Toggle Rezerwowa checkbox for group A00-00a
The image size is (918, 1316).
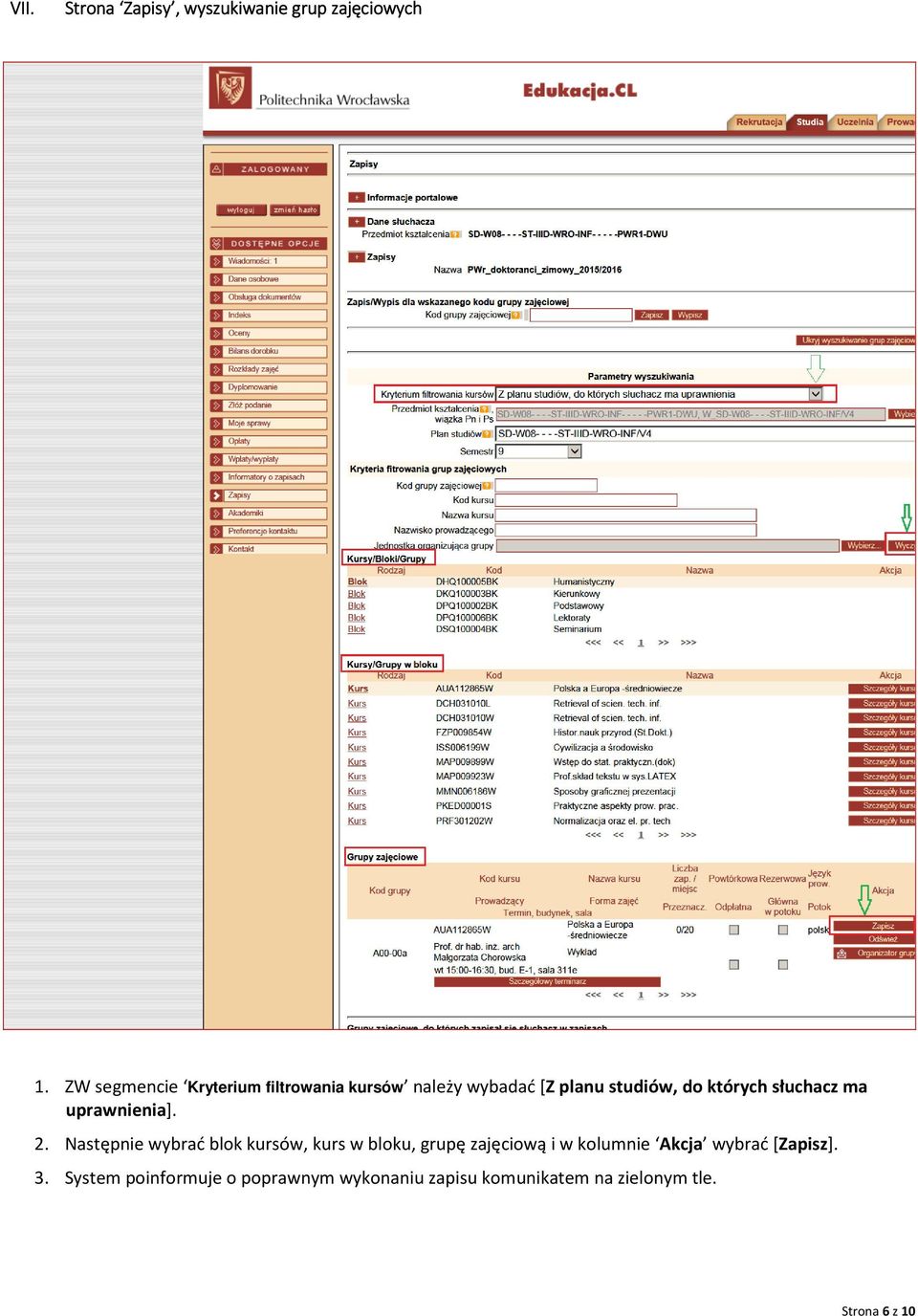783,930
